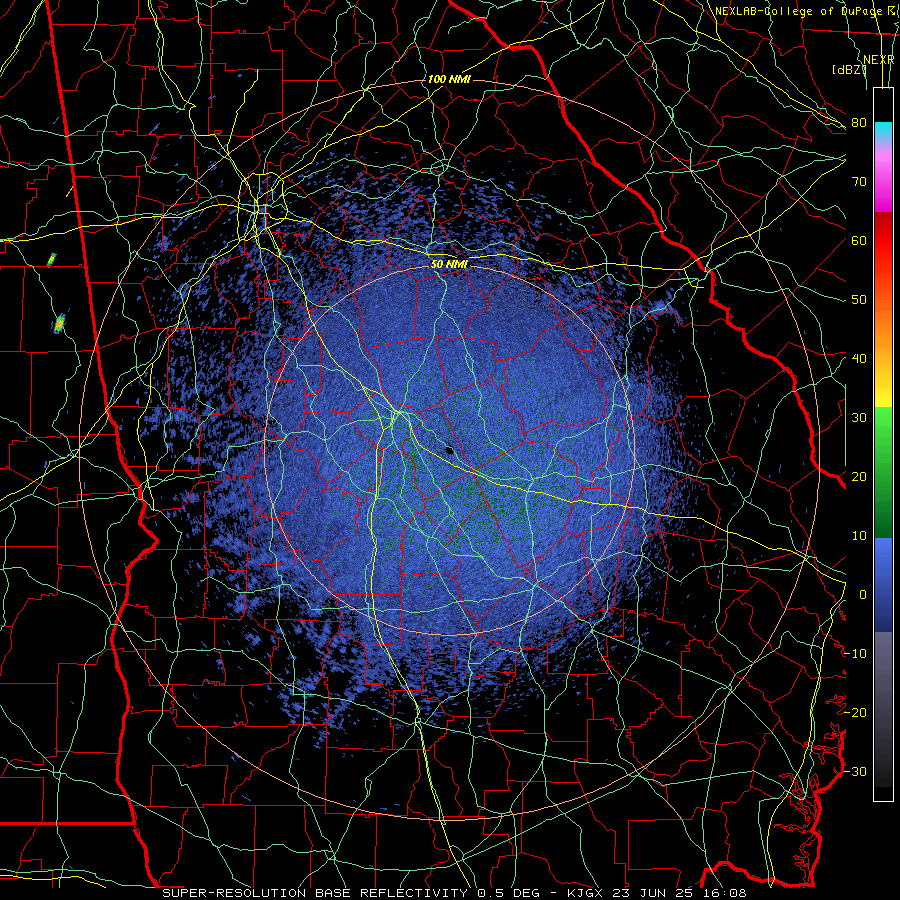The width and height of the screenshot is (900, 900).
Task: Click the black radar site dot at map center
Action: click(x=449, y=451)
